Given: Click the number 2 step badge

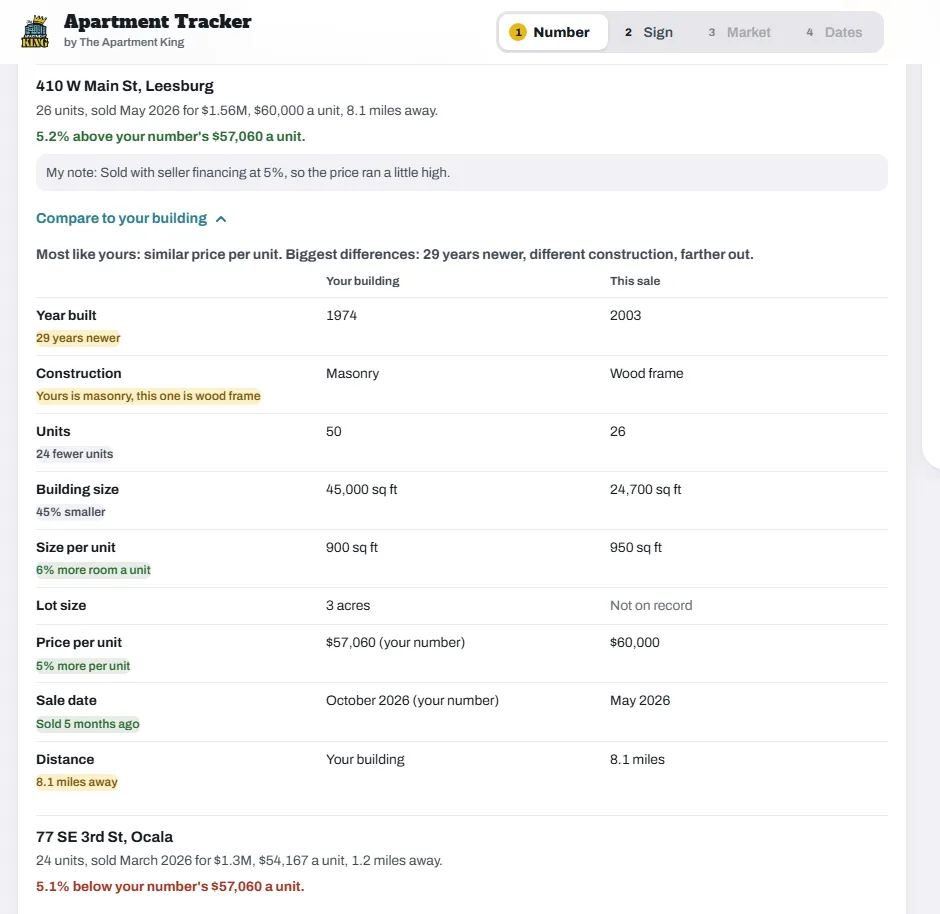Looking at the screenshot, I should [x=628, y=32].
